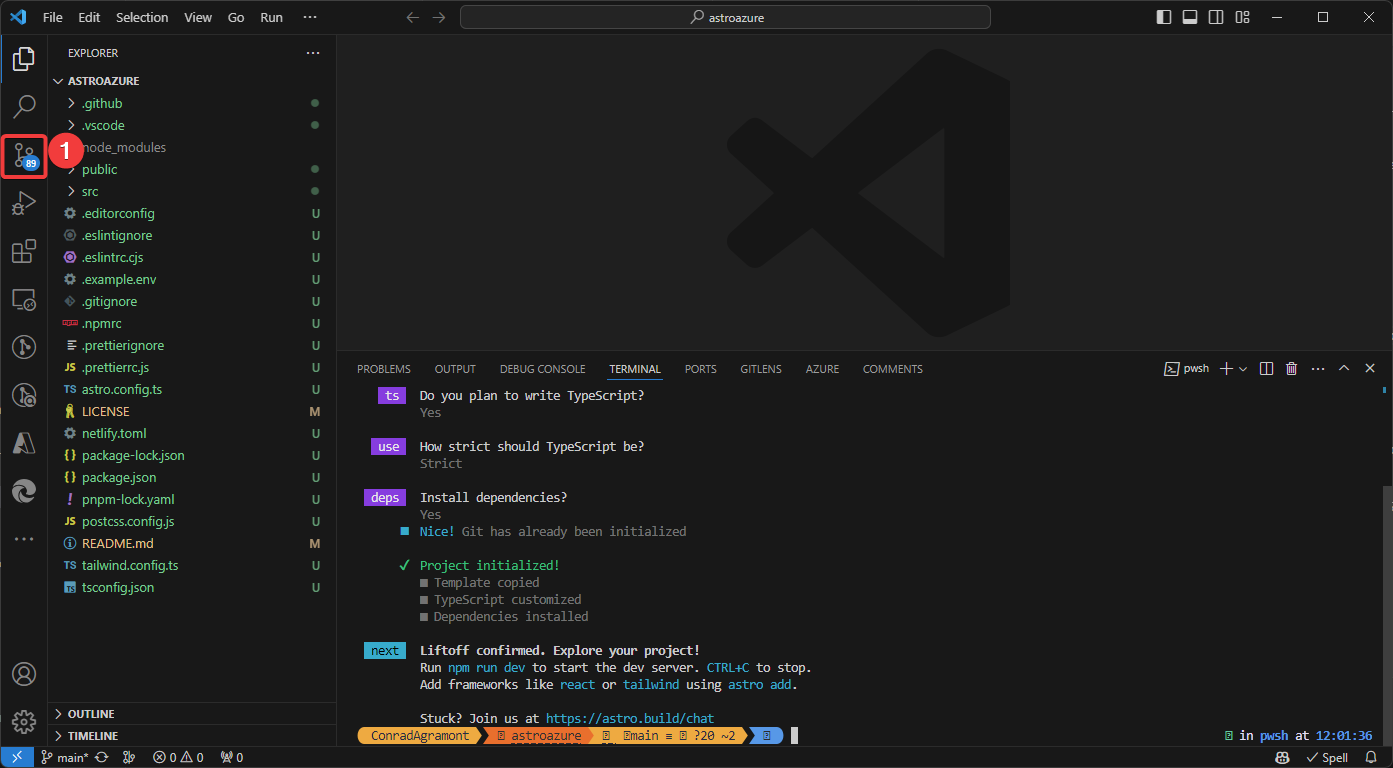Toggle spell checker via Spell status item
The height and width of the screenshot is (768, 1393).
pos(1327,757)
